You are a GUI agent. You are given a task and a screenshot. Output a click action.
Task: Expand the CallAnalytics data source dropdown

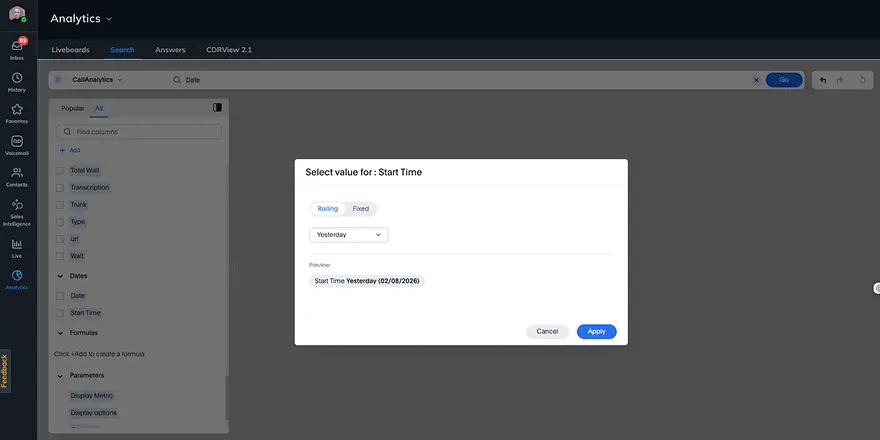pyautogui.click(x=96, y=79)
